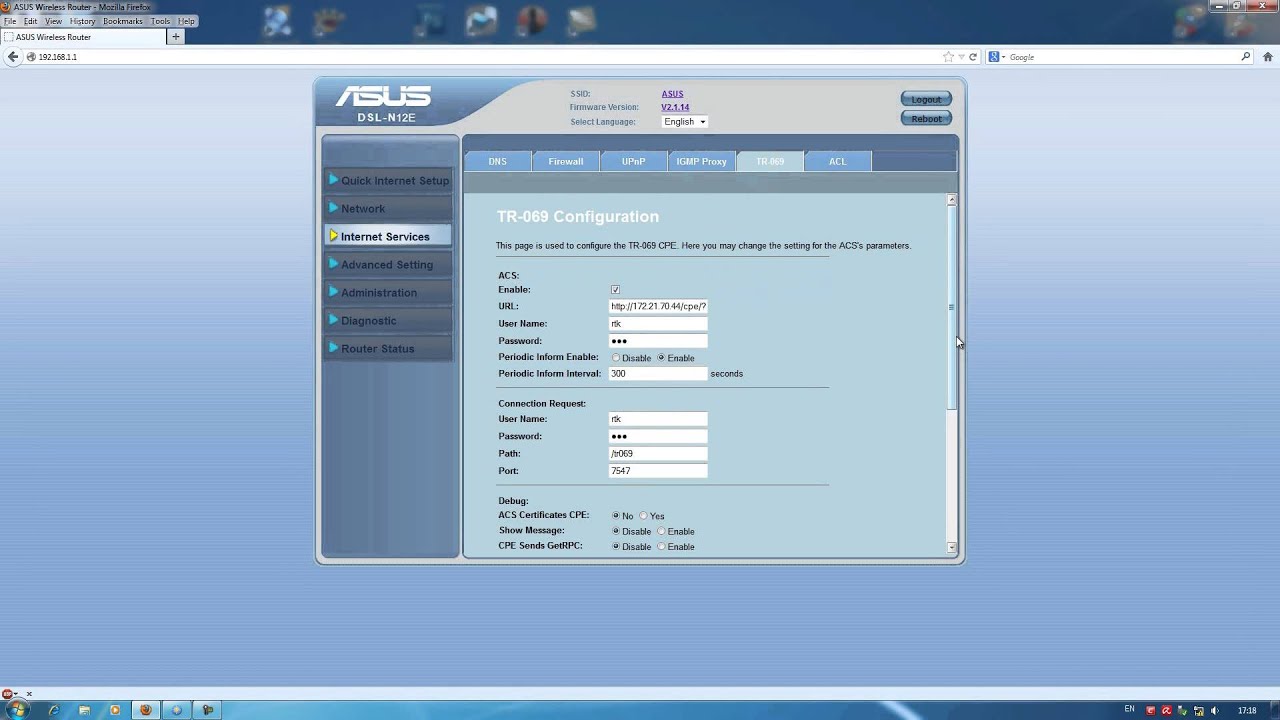Click arrow icon beside Router Status
Viewport: 1280px width, 720px height.
coord(334,348)
